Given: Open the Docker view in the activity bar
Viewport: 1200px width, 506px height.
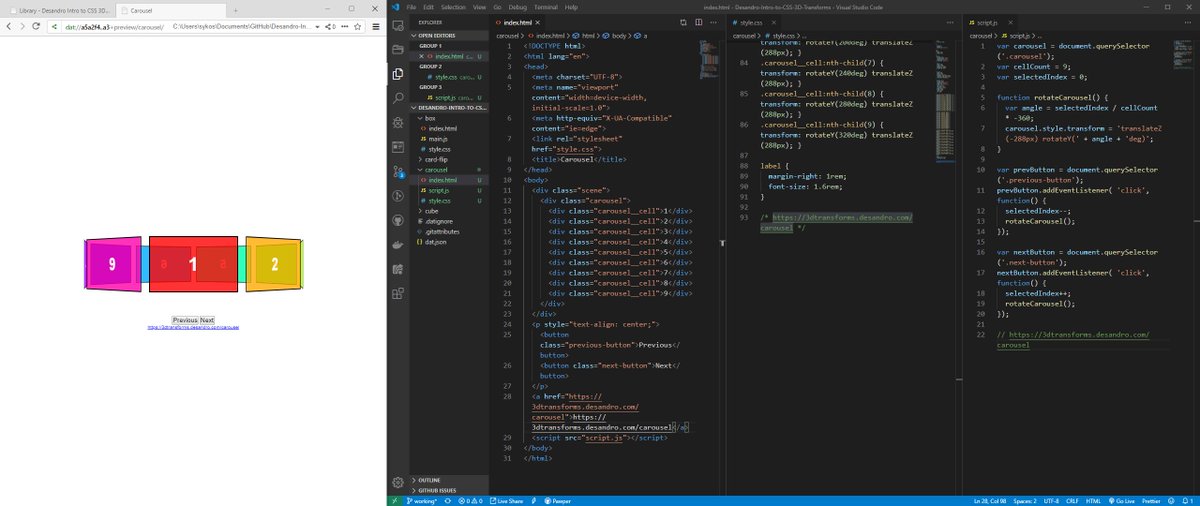Looking at the screenshot, I should coord(398,243).
